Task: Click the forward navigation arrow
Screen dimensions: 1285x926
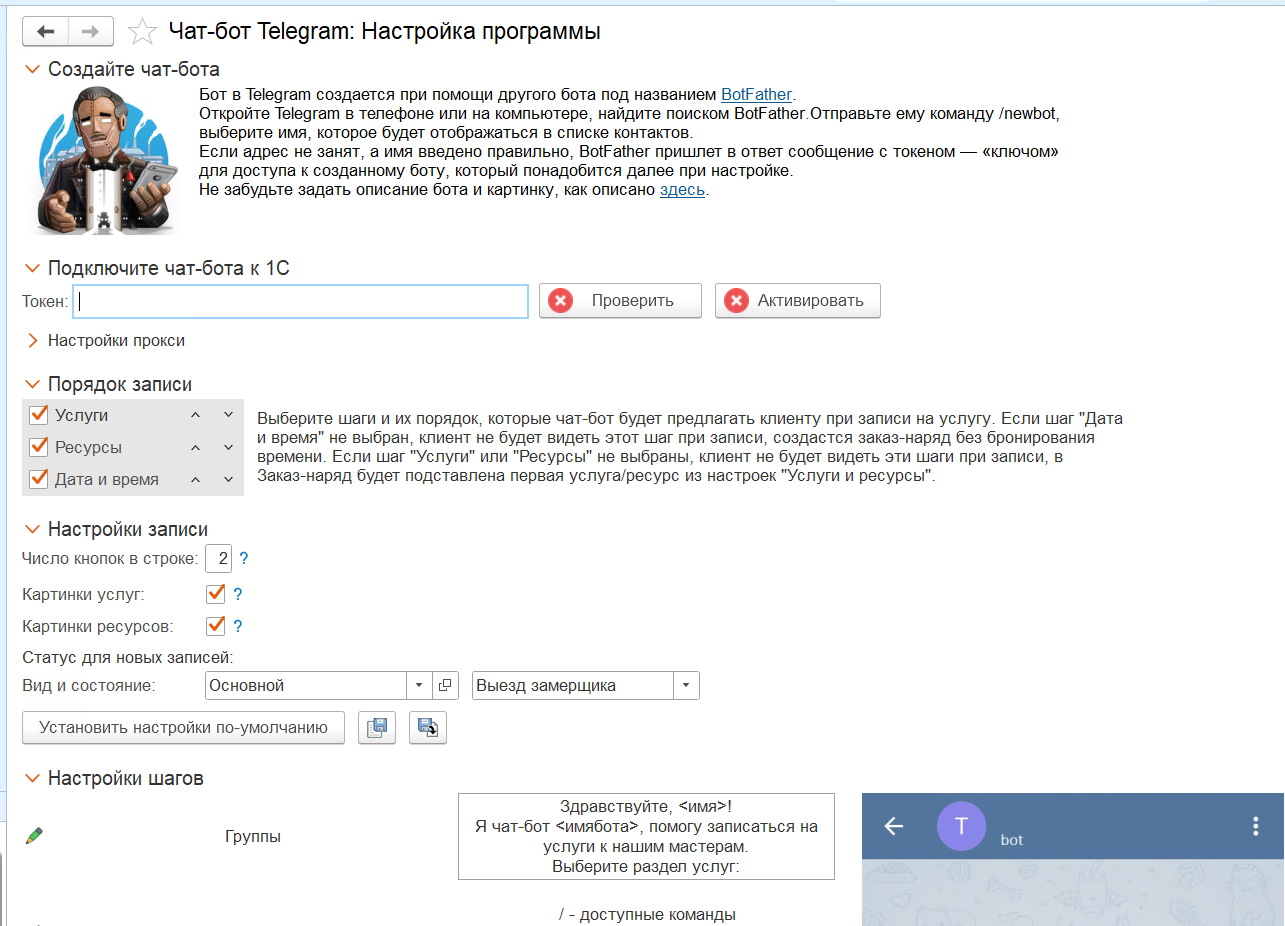Action: point(91,32)
